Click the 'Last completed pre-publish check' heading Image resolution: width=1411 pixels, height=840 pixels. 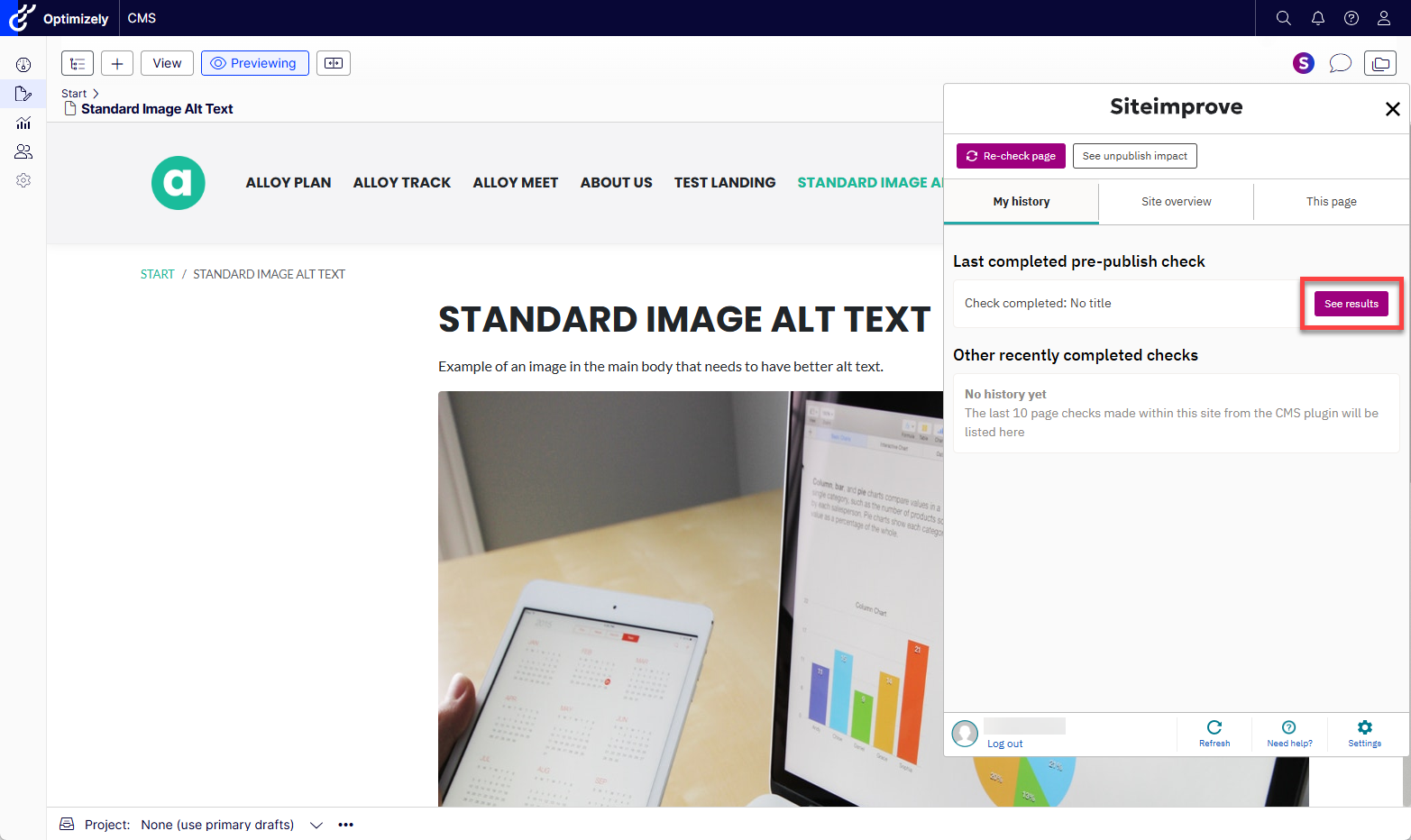click(x=1079, y=261)
